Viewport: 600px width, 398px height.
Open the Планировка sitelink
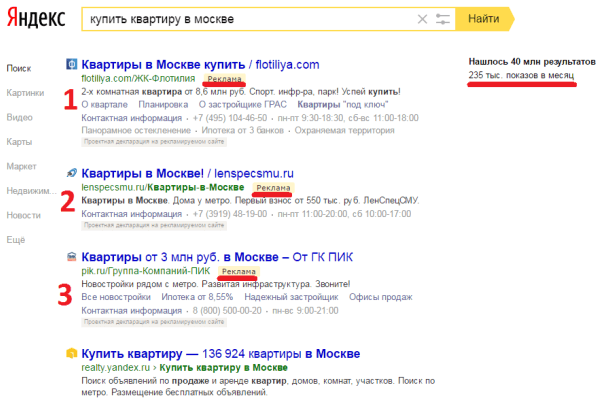point(163,104)
